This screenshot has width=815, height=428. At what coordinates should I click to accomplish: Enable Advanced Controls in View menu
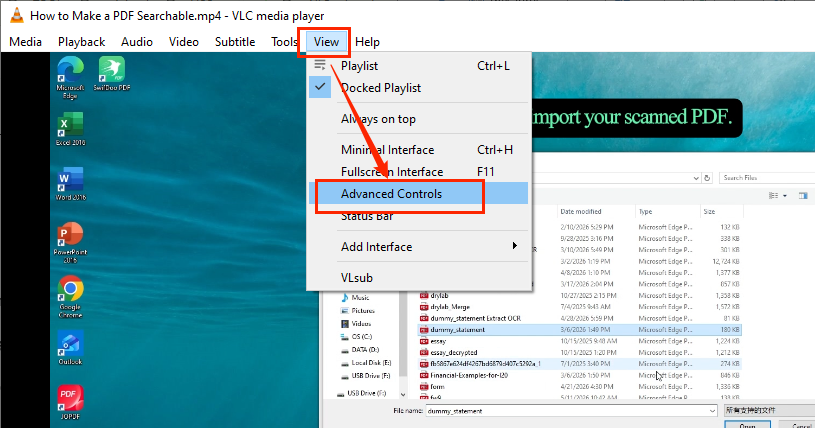[419, 193]
